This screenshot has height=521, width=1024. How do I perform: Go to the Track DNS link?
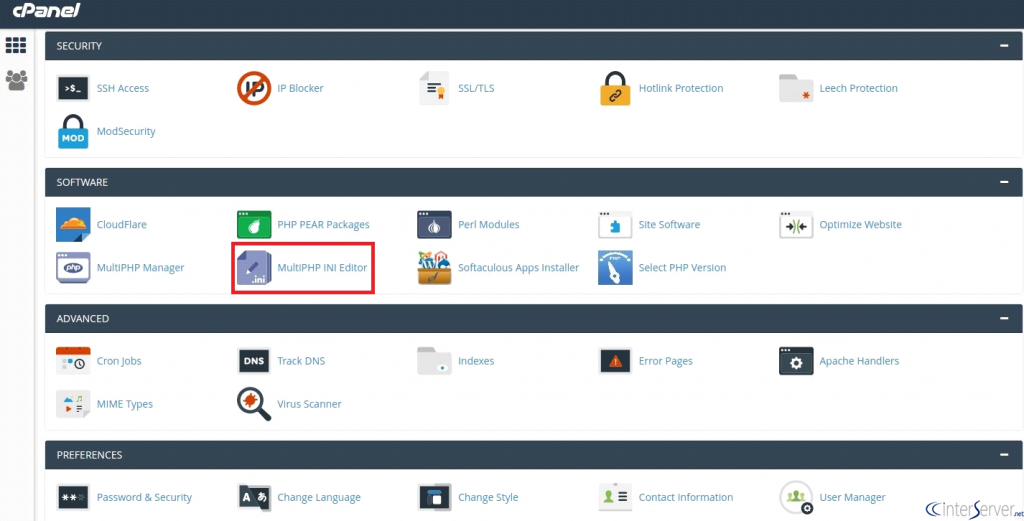301,361
